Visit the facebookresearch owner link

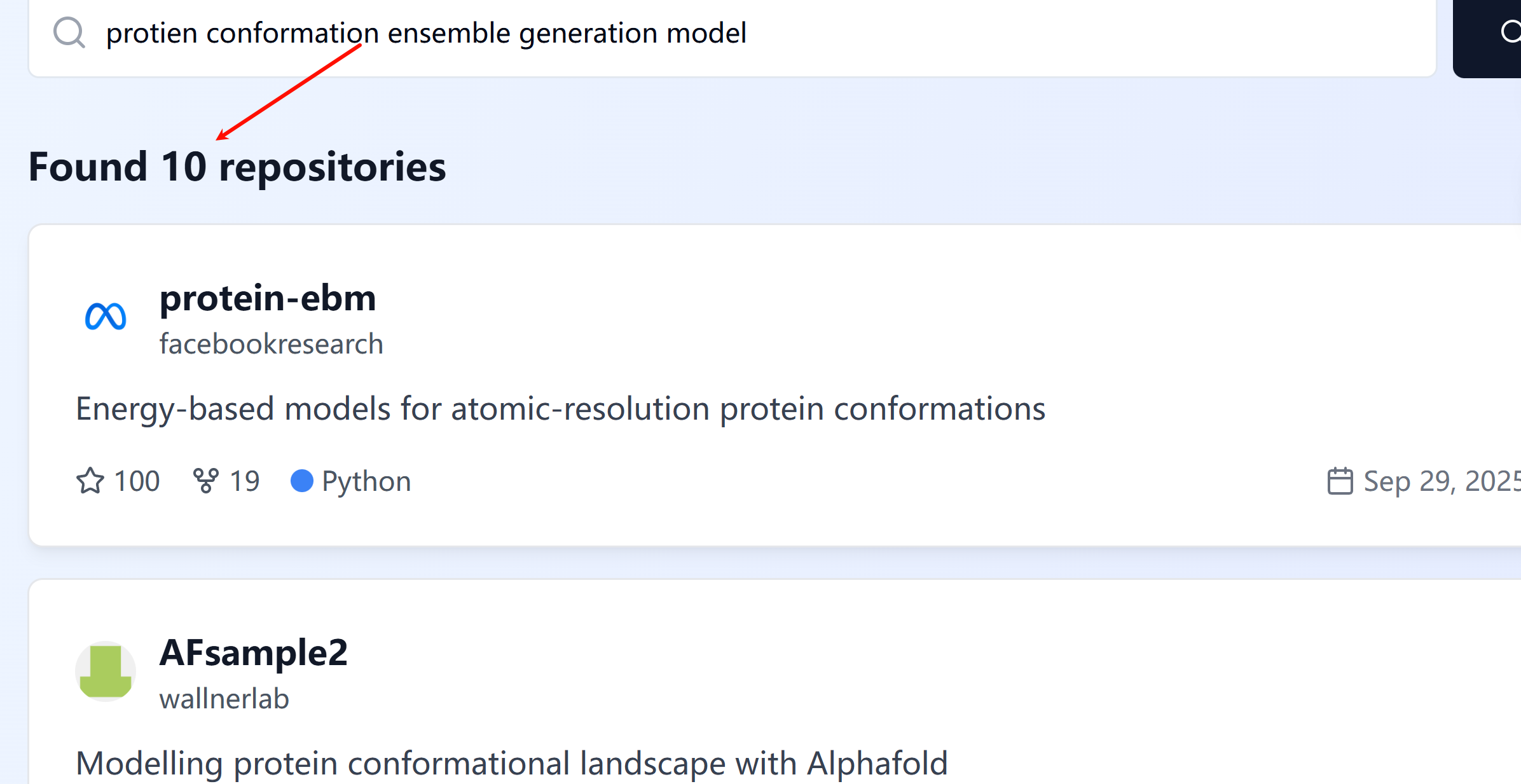271,344
